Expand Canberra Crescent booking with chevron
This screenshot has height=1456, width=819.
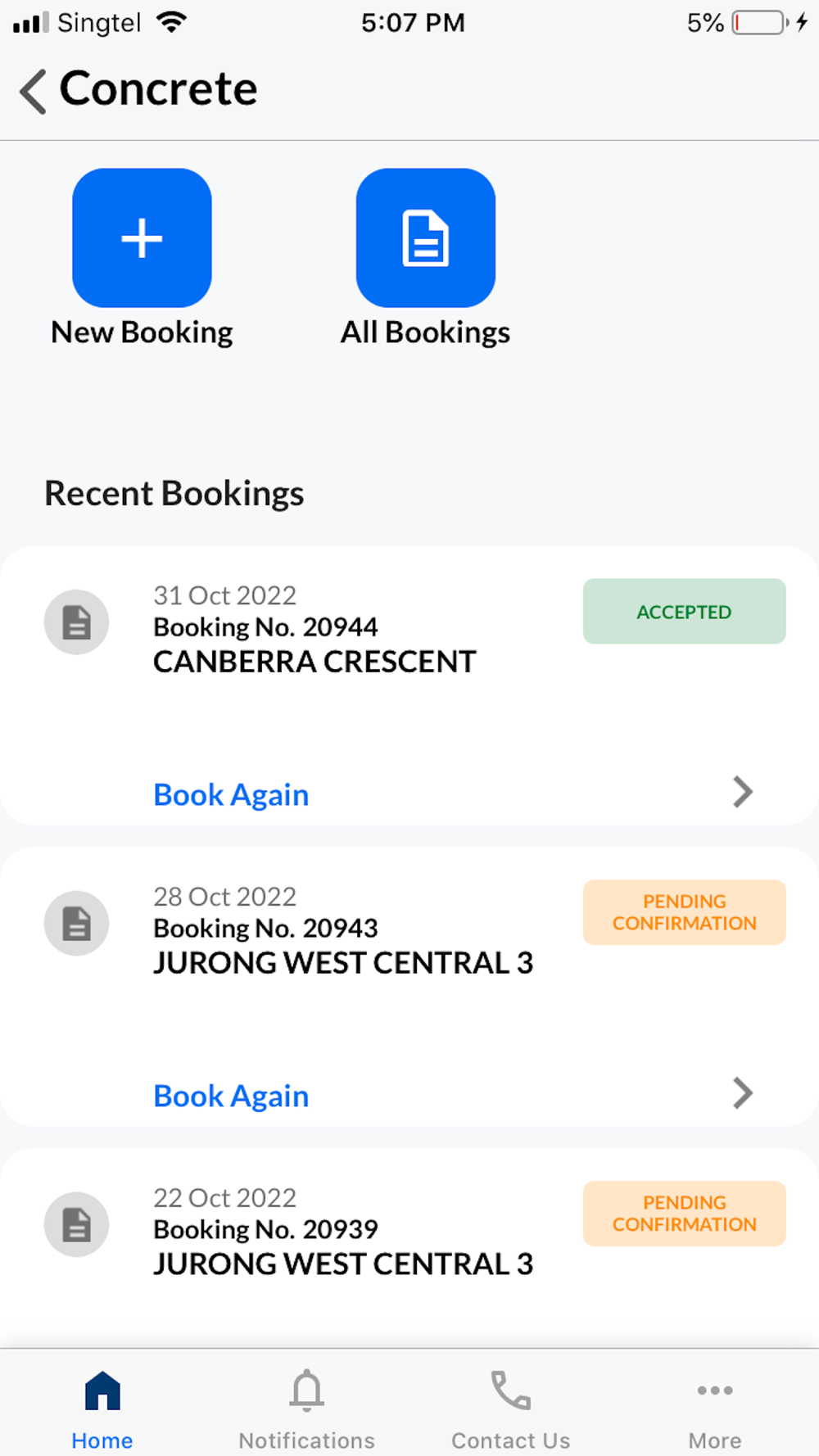pyautogui.click(x=742, y=792)
